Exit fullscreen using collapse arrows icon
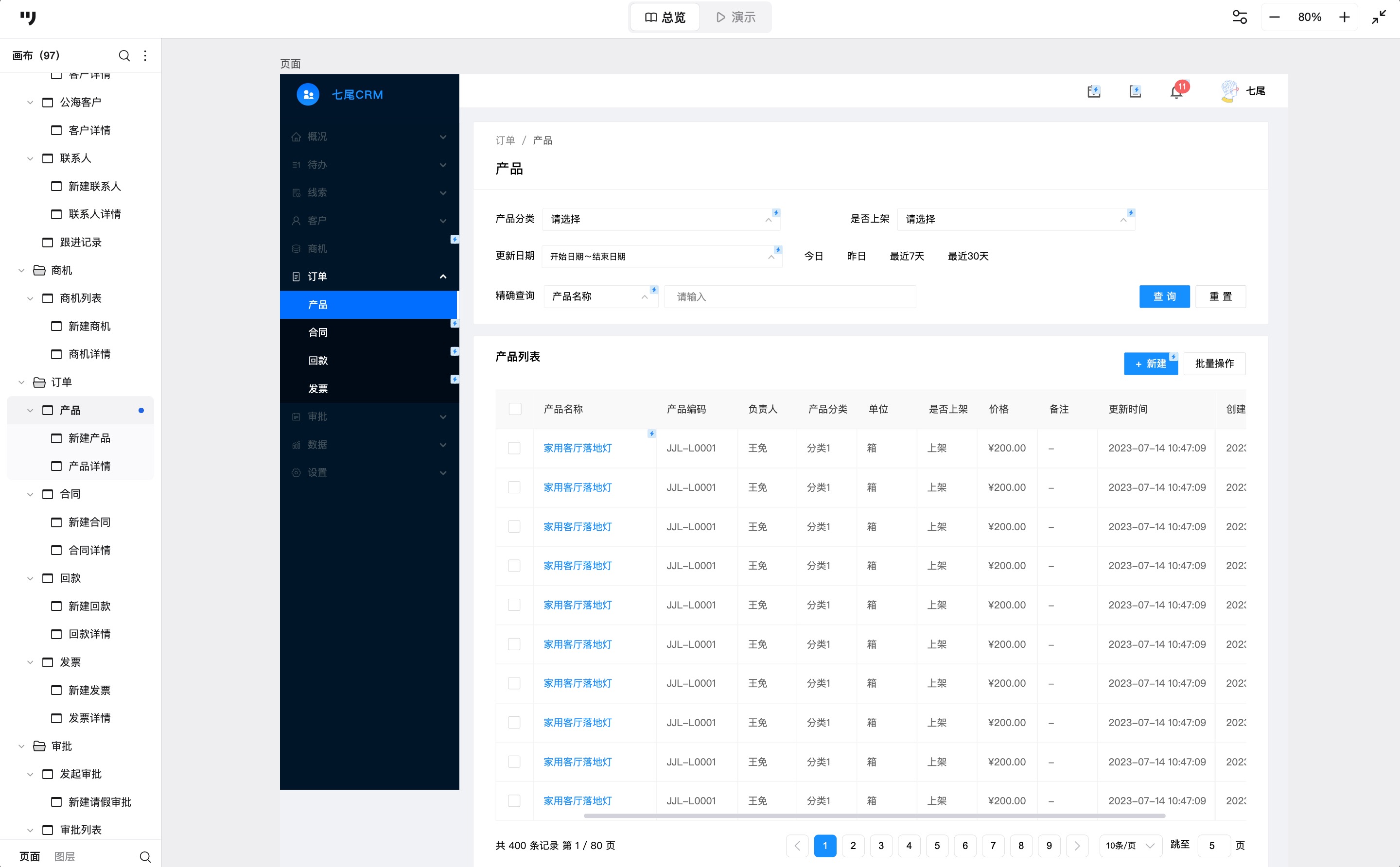The height and width of the screenshot is (867, 1400). (1379, 17)
